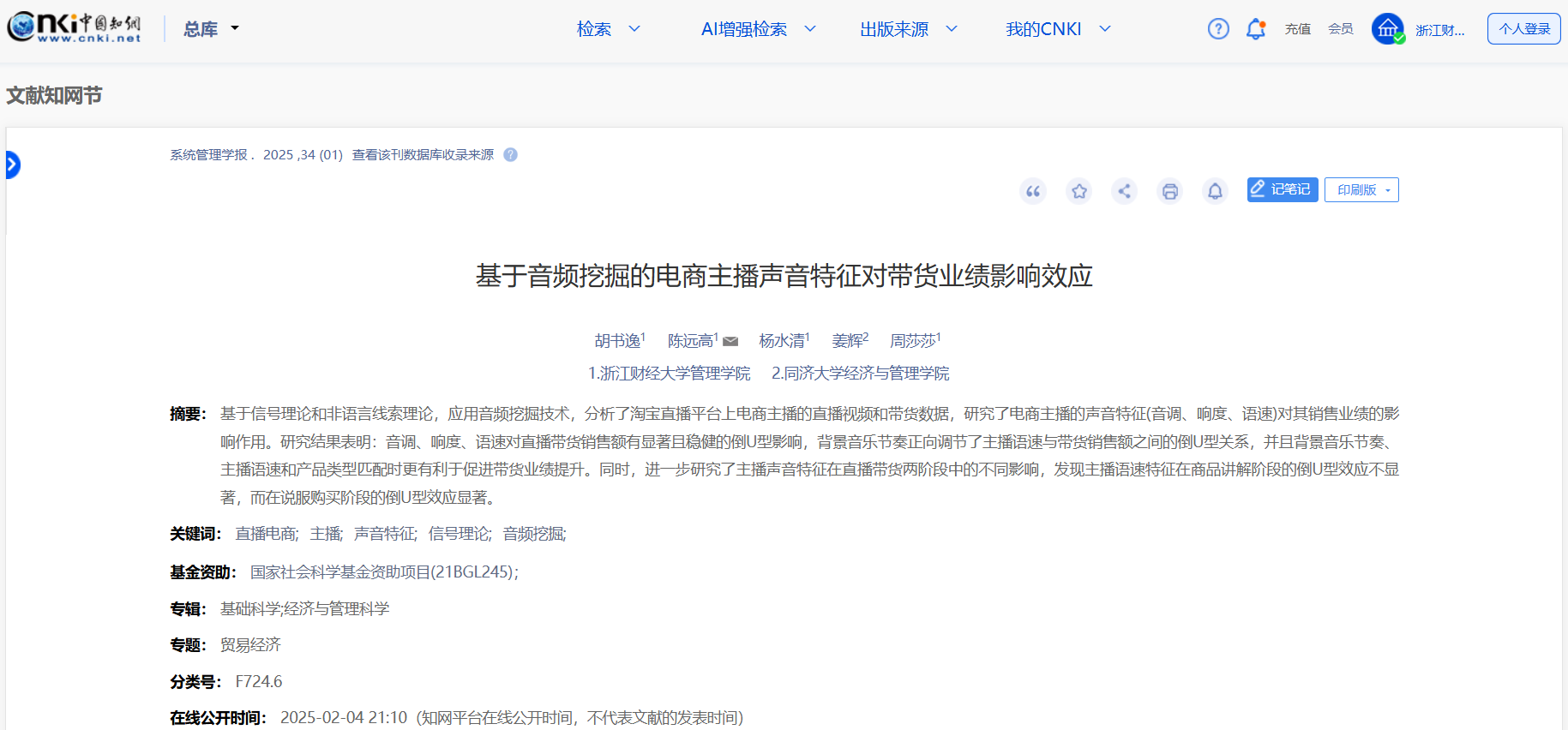Click the institution avatar icon in header
The width and height of the screenshot is (1568, 730).
1387,29
